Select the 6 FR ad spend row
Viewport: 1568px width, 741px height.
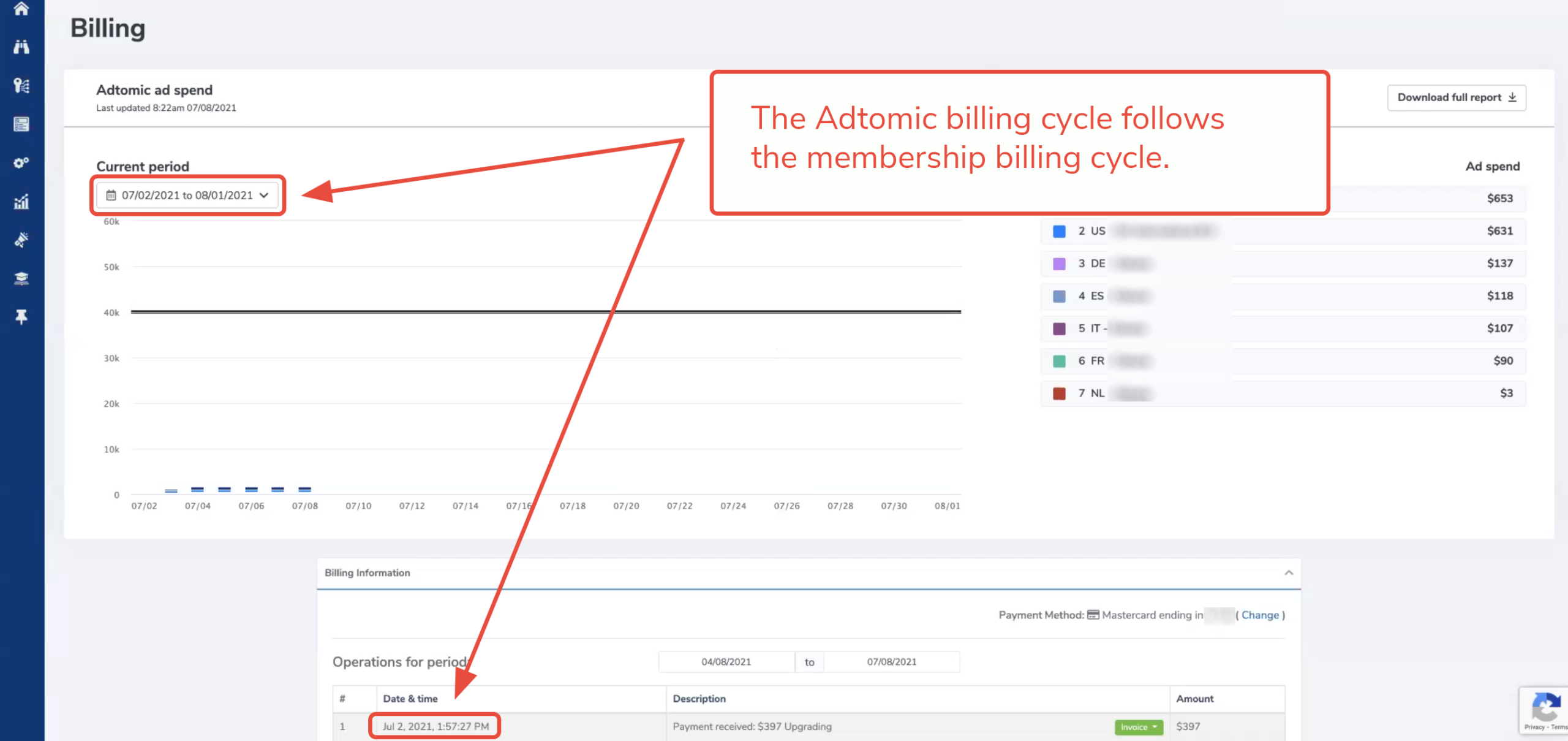[x=1283, y=361]
